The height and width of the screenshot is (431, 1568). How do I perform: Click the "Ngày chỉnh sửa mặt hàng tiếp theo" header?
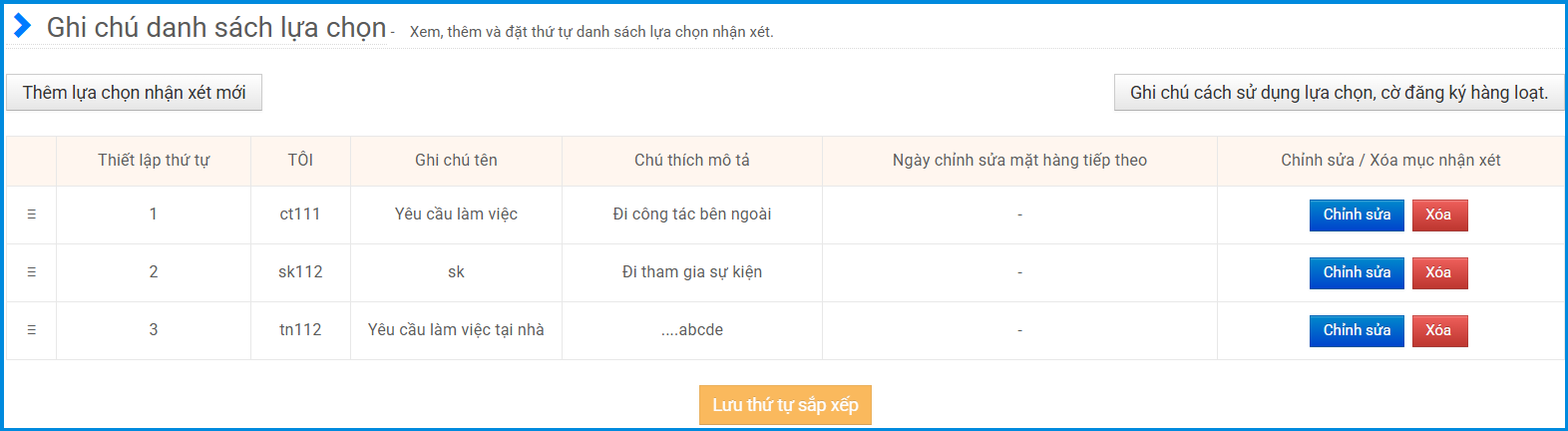(x=1019, y=161)
